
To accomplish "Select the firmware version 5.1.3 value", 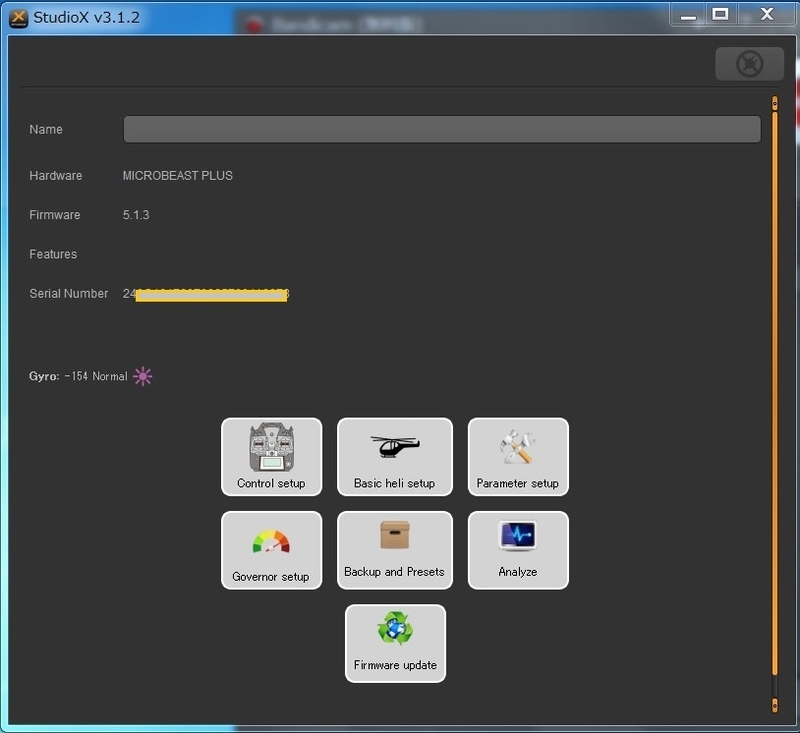I will pos(136,215).
